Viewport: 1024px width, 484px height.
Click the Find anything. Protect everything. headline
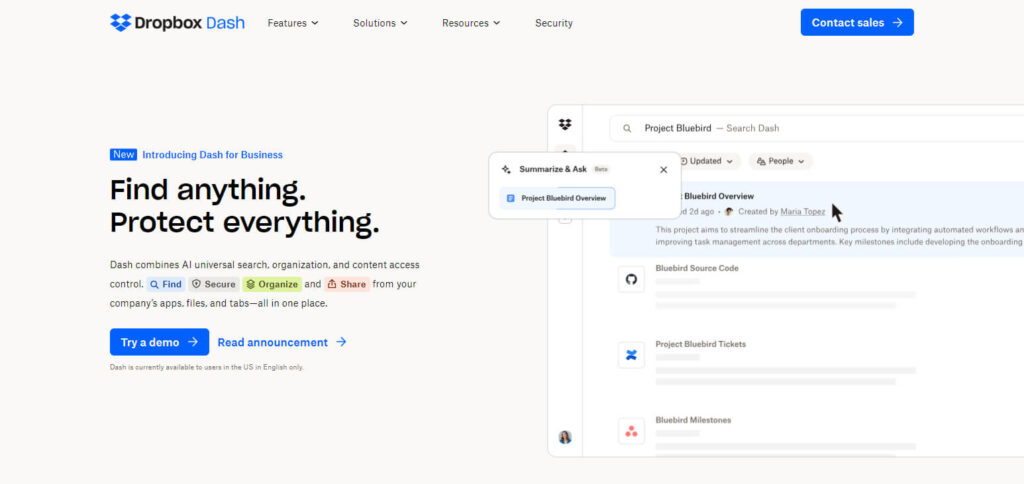244,206
